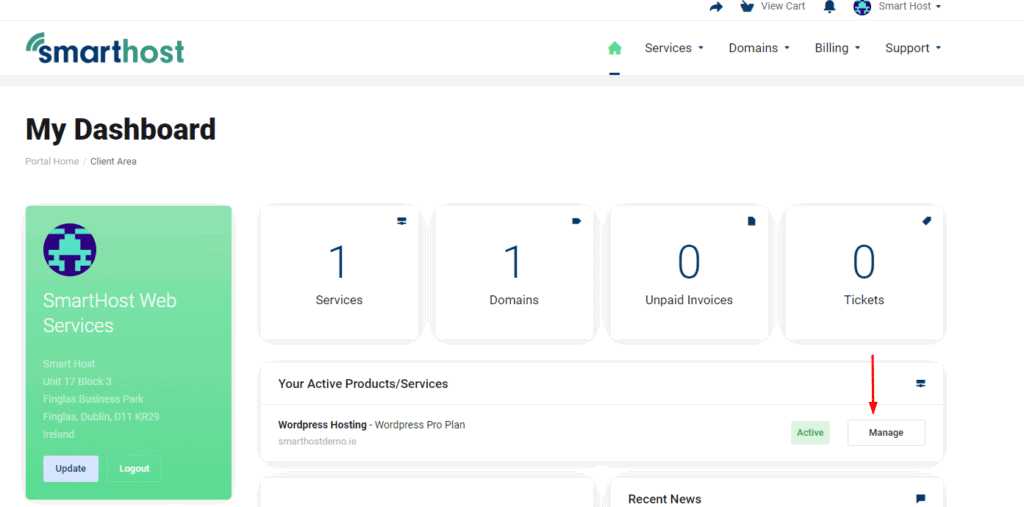The height and width of the screenshot is (507, 1024).
Task: Click the ticket icon in Tickets card
Action: click(926, 221)
